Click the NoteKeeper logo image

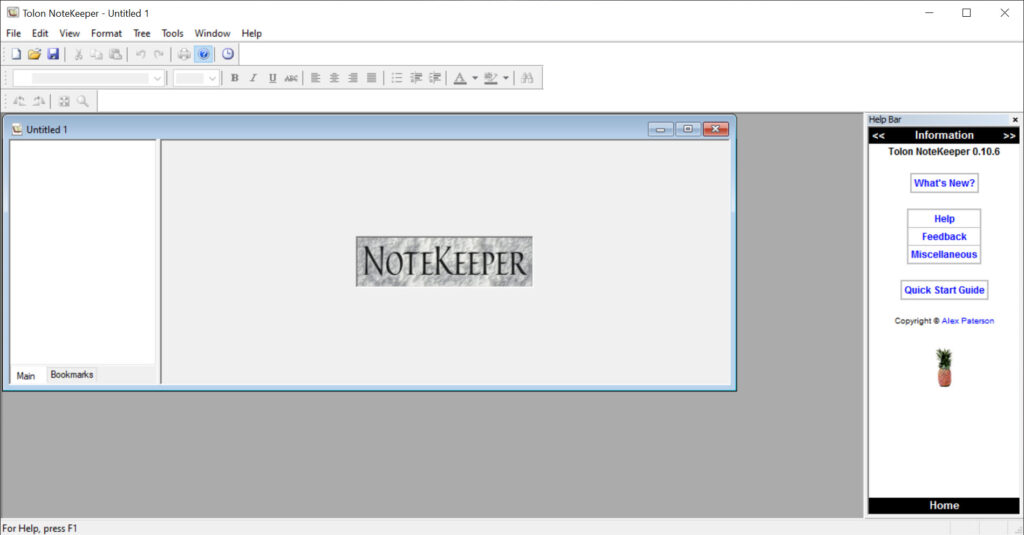pyautogui.click(x=444, y=261)
